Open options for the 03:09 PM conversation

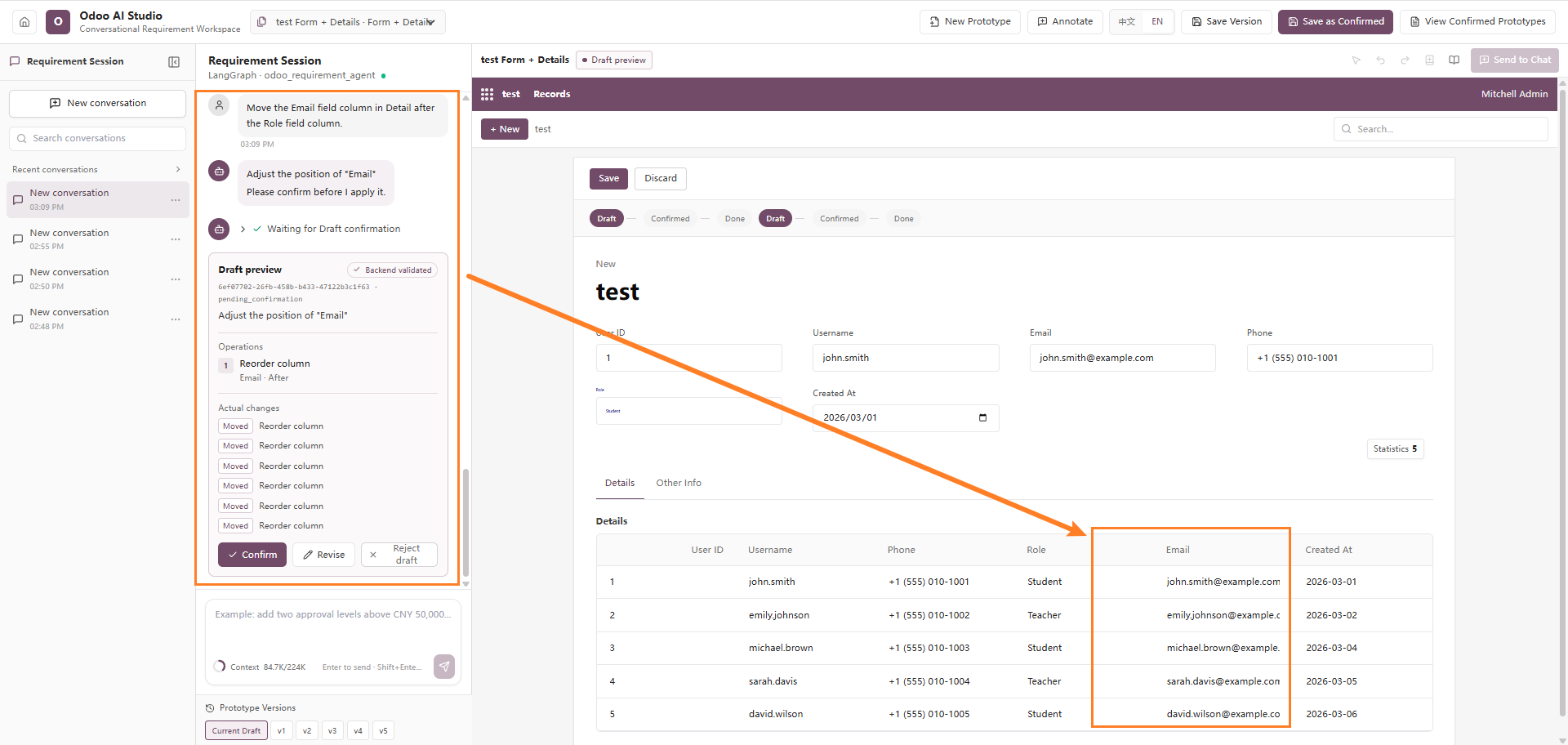pos(176,200)
